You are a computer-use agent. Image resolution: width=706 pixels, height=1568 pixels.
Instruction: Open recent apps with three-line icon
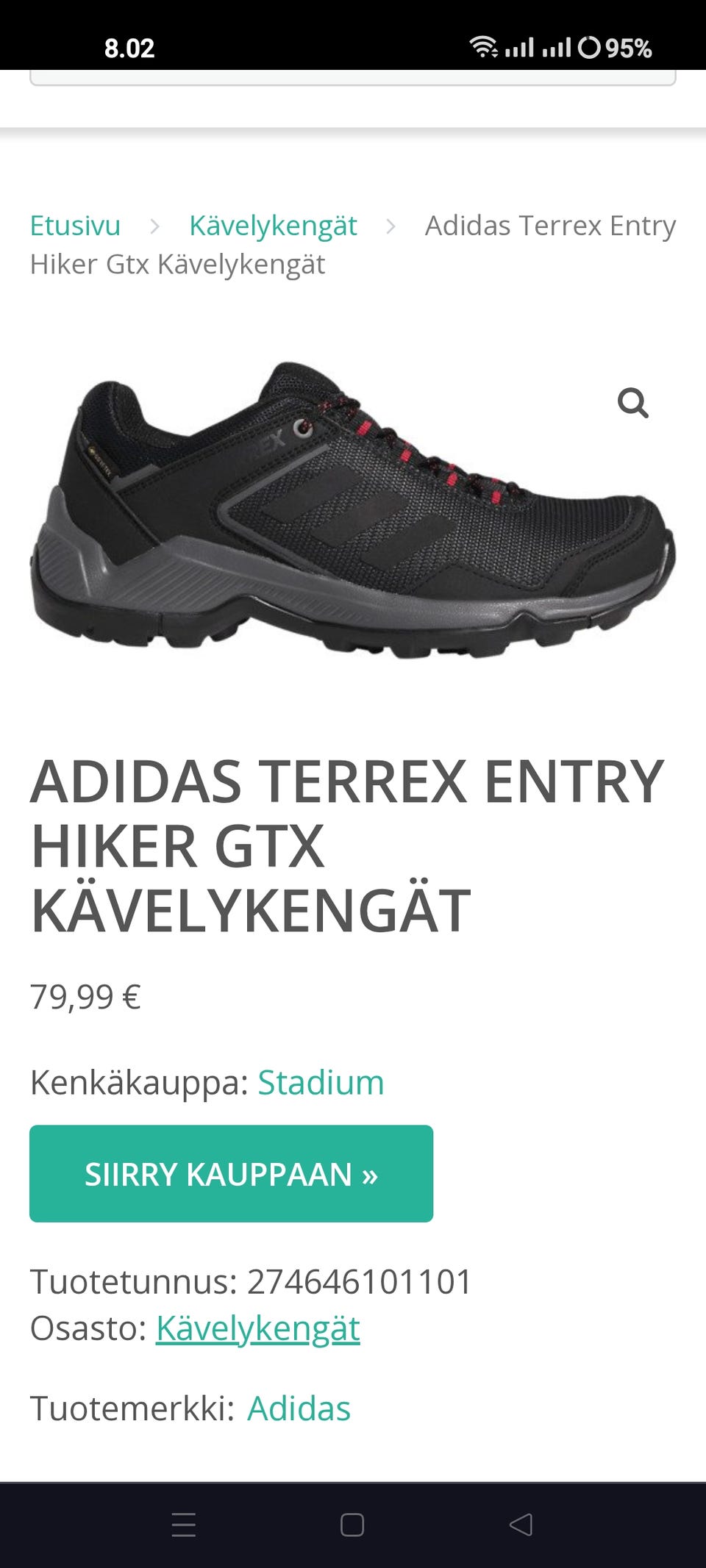pos(184,1525)
